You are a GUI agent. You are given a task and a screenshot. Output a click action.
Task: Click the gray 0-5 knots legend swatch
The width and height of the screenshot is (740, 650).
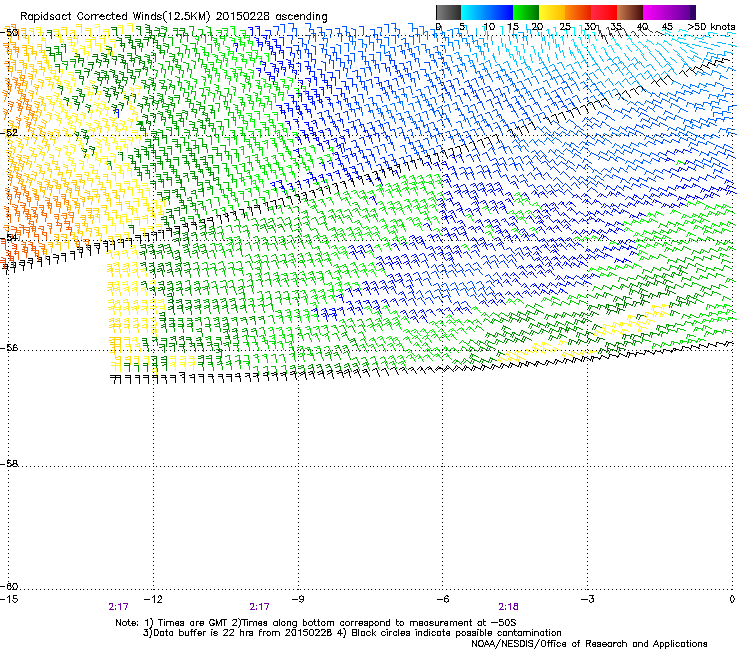(448, 12)
